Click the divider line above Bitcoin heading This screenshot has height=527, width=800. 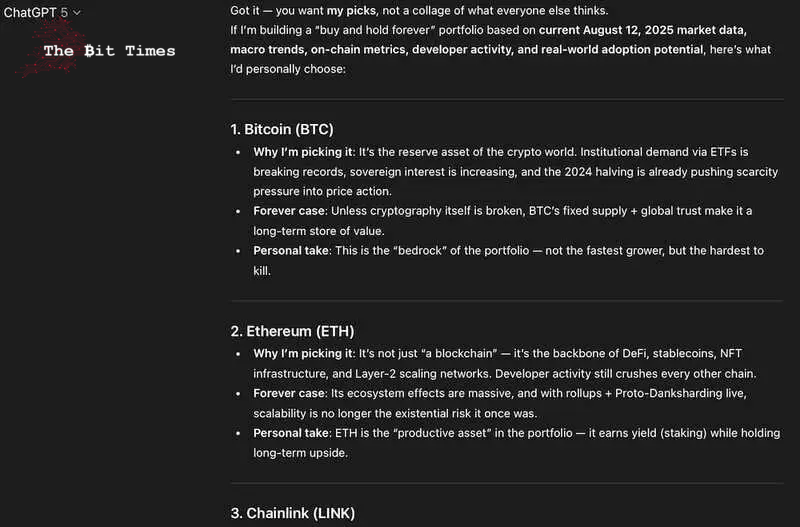coord(507,99)
